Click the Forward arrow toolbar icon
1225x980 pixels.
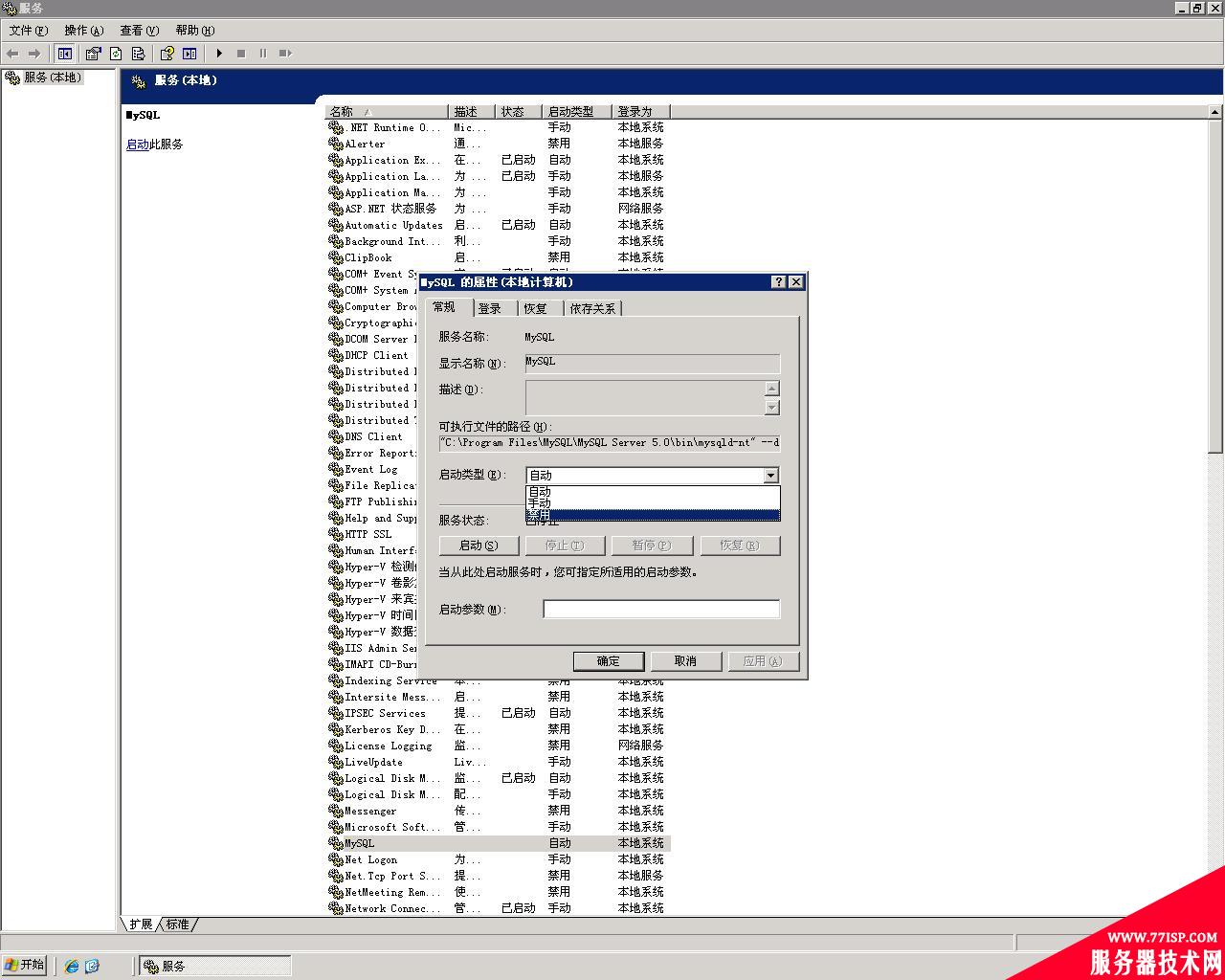tap(34, 54)
